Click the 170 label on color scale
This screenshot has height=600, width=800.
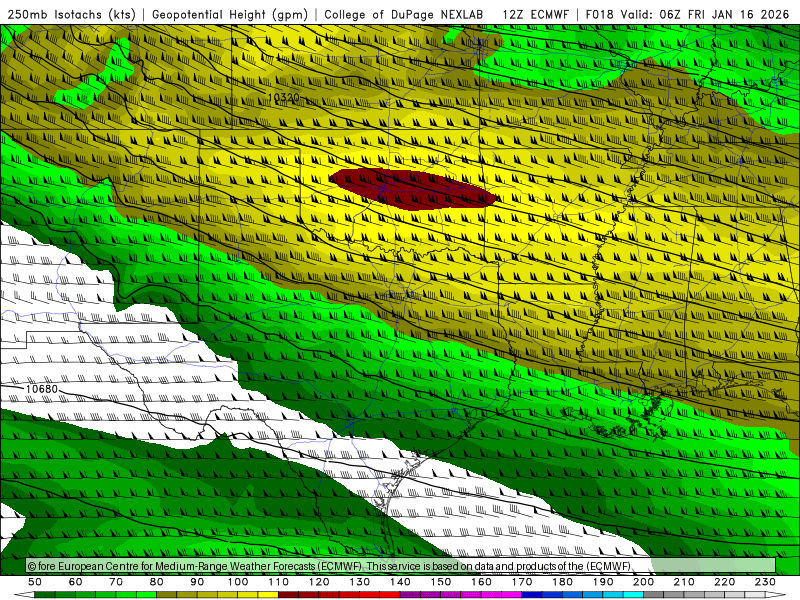tap(521, 582)
